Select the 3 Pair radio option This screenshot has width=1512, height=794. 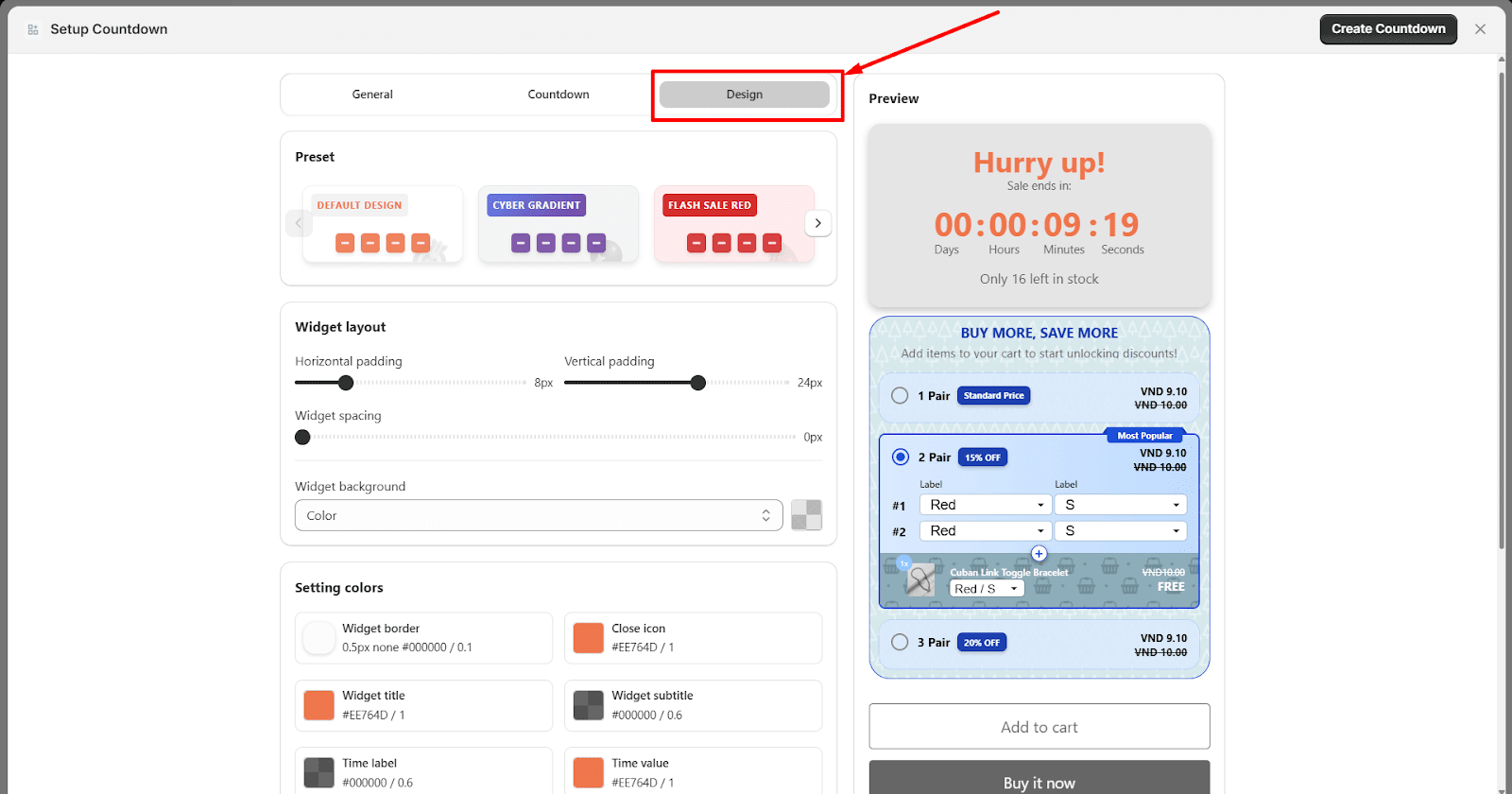pos(900,643)
